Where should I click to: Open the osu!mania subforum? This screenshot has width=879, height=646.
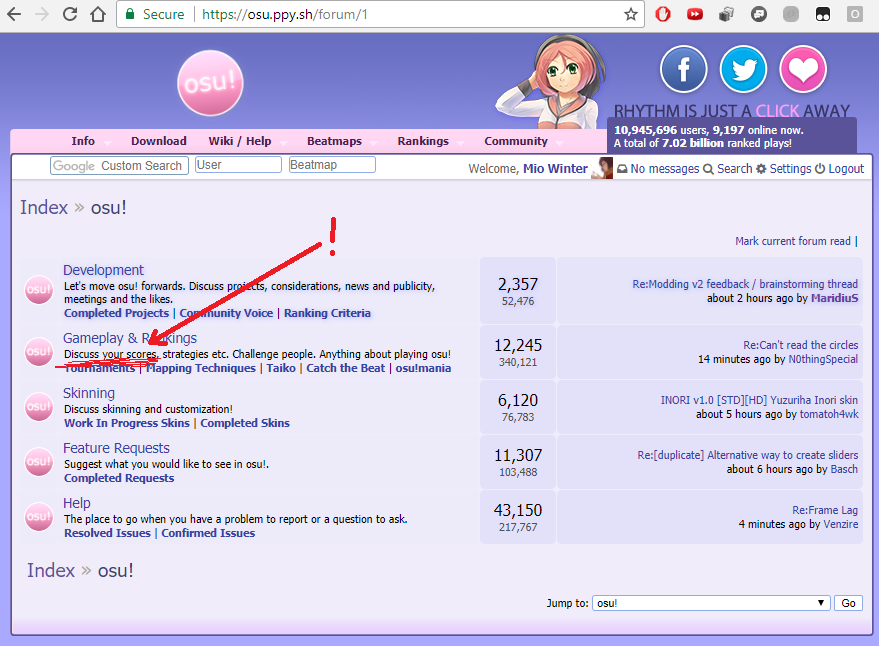pos(423,368)
